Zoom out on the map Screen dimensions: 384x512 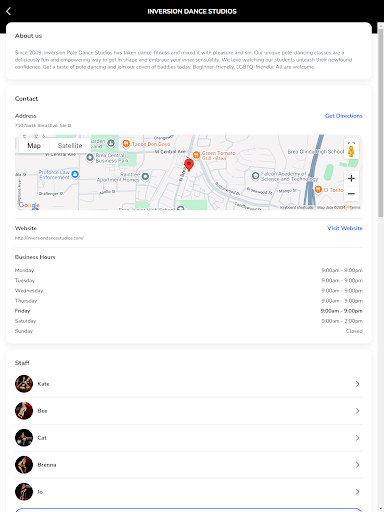[x=351, y=194]
